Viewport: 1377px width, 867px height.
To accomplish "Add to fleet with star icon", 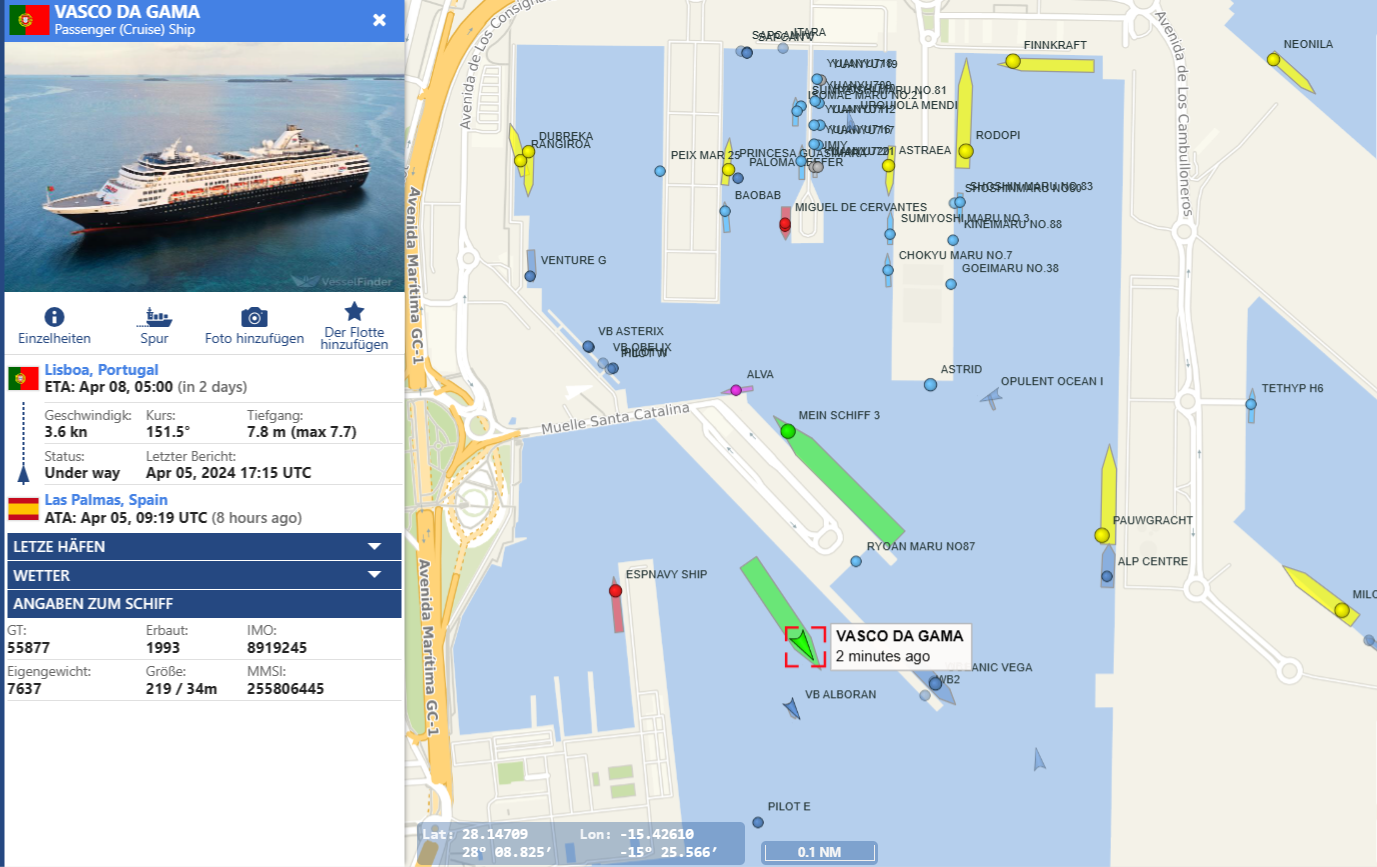I will click(x=354, y=311).
